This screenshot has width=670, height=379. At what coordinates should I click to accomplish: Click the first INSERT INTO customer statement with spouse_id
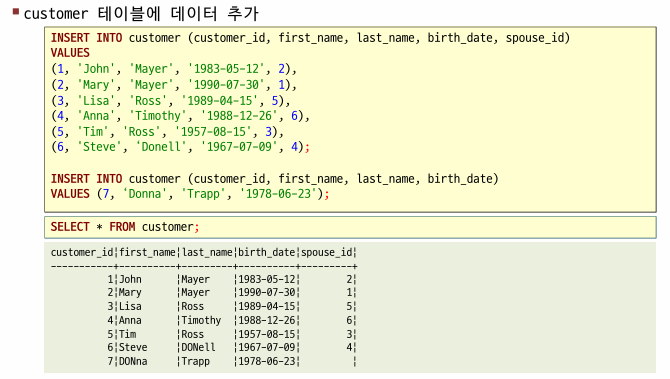310,38
